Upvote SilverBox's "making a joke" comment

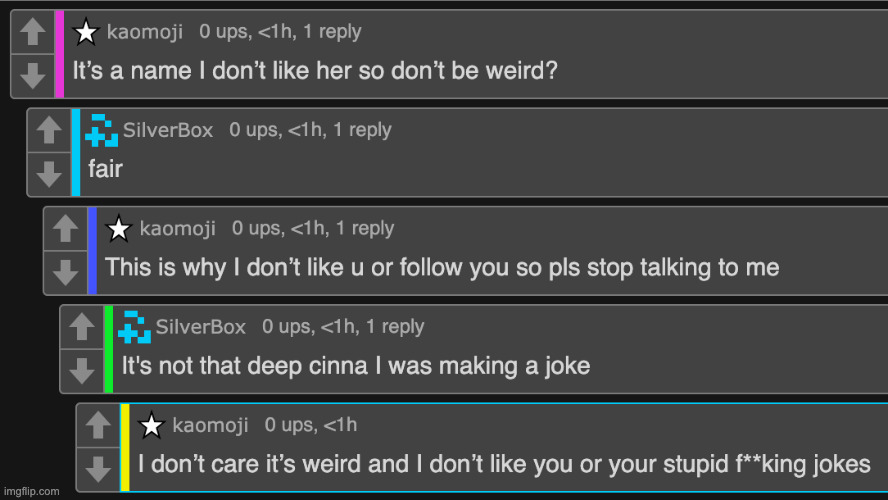coord(81,327)
